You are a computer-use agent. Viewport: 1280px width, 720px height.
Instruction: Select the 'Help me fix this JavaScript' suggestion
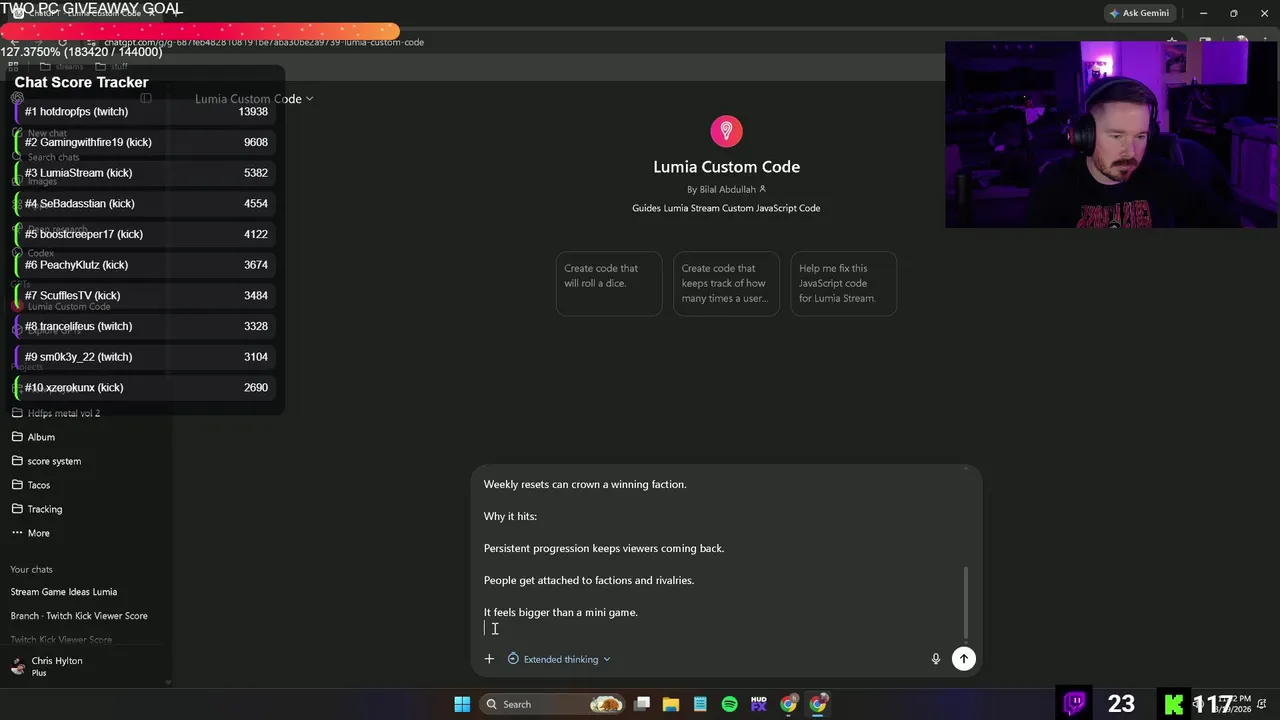(843, 283)
